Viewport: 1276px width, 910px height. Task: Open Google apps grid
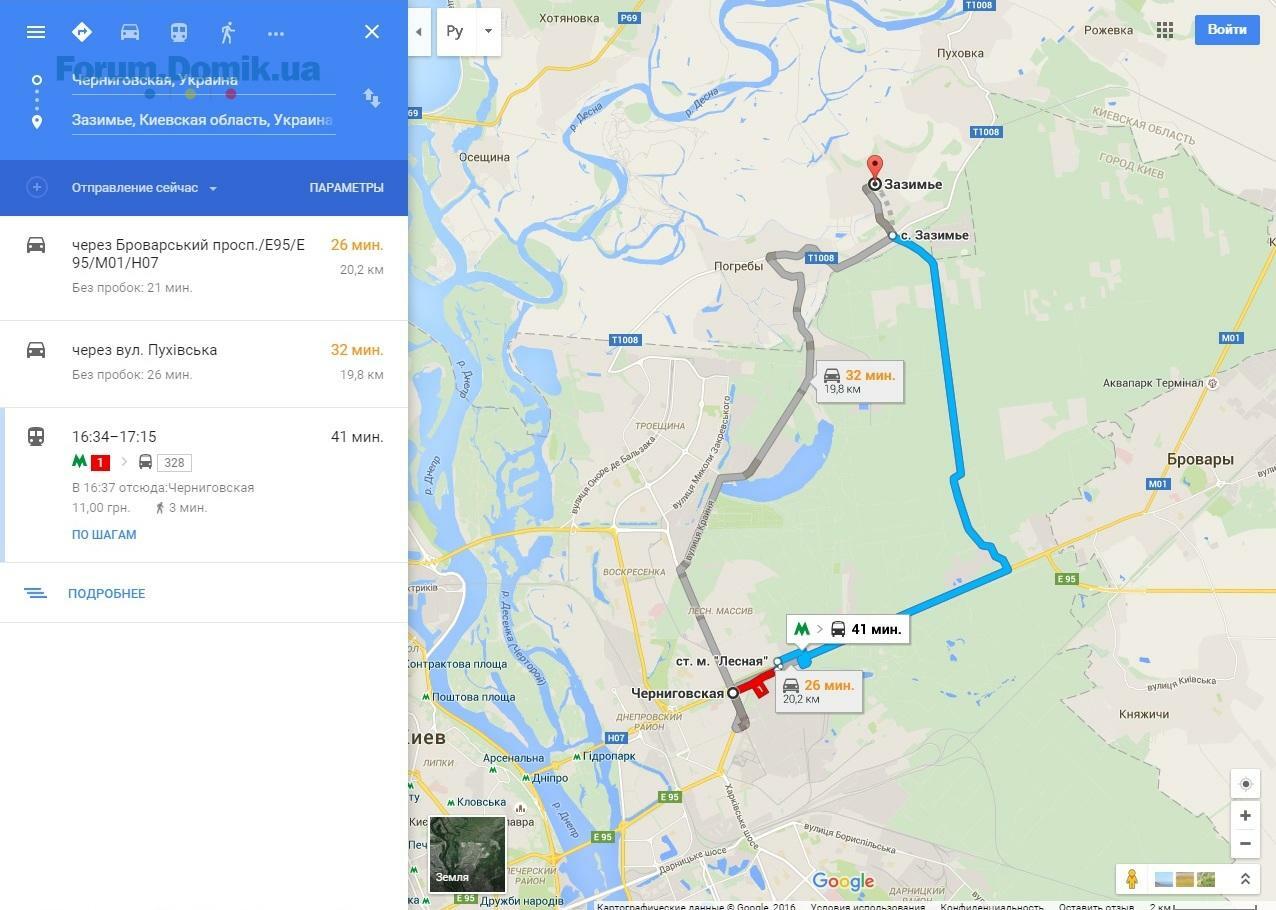point(1165,30)
